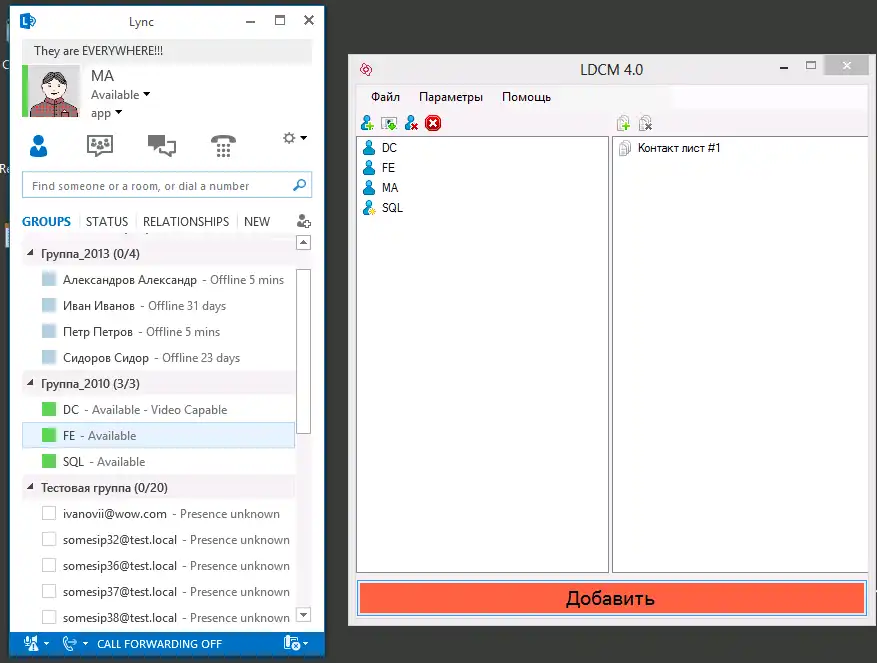Click the remove user icon in LDCM toolbar

point(411,123)
